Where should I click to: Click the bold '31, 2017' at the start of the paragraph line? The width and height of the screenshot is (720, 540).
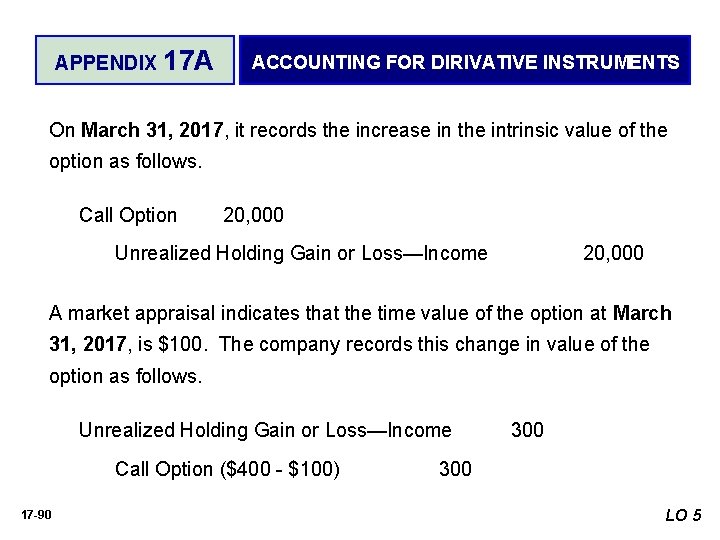click(88, 344)
